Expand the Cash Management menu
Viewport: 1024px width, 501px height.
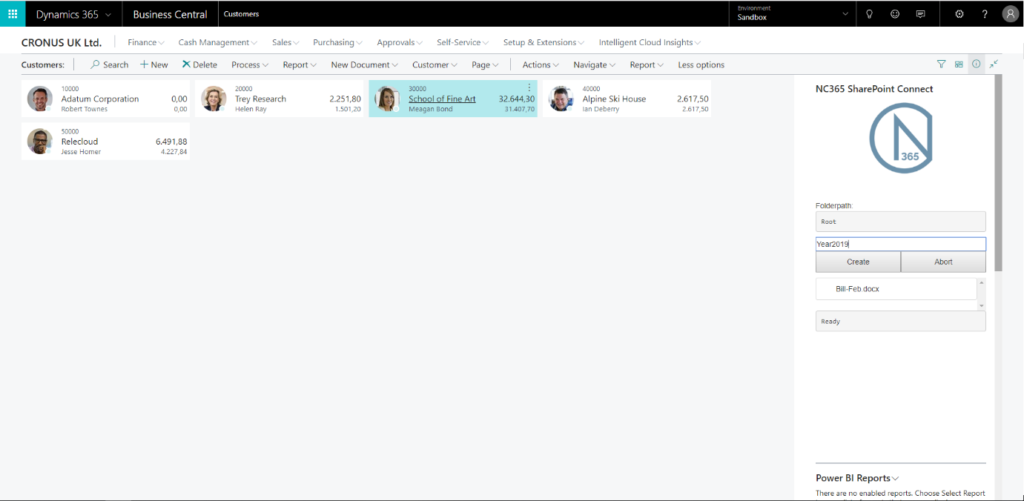point(217,42)
